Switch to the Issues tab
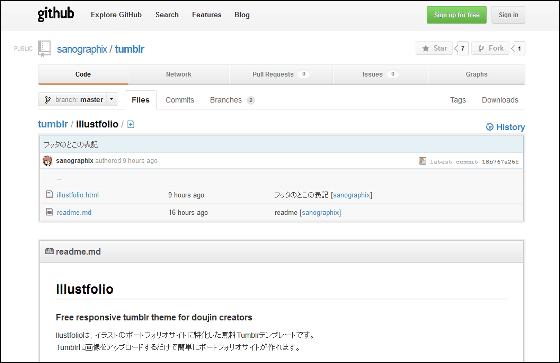The height and width of the screenshot is (363, 560). 380,74
